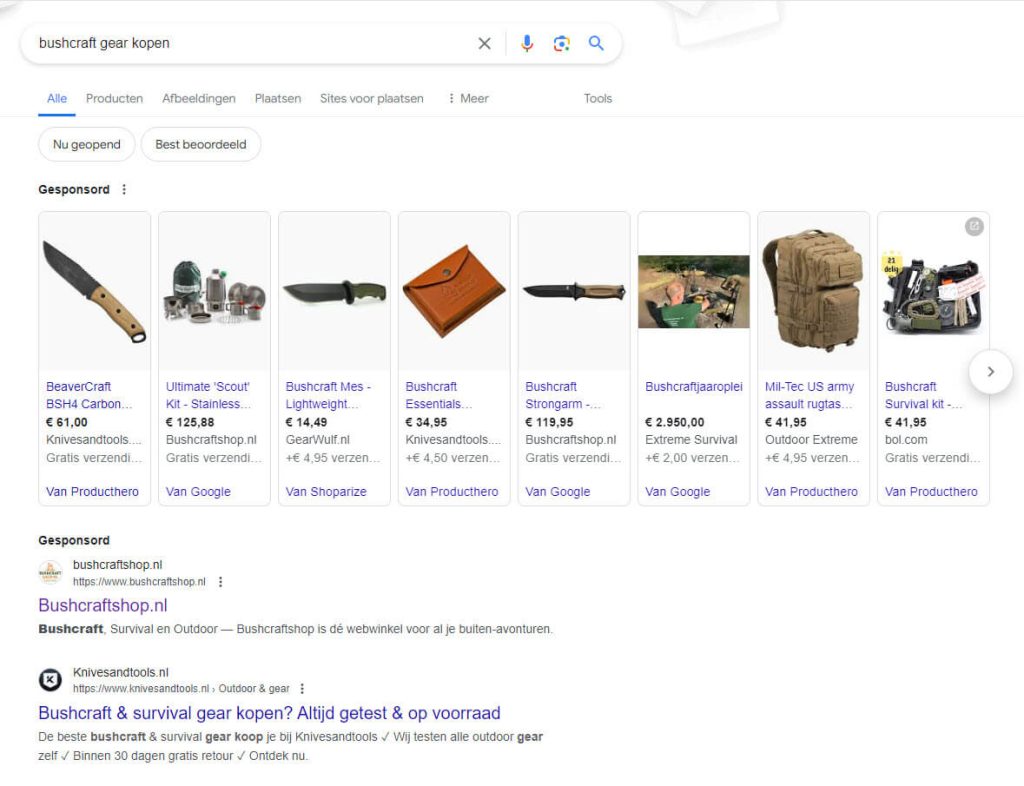1024x786 pixels.
Task: Open the Mil-Tec US army assault rugtas link
Action: coord(810,395)
